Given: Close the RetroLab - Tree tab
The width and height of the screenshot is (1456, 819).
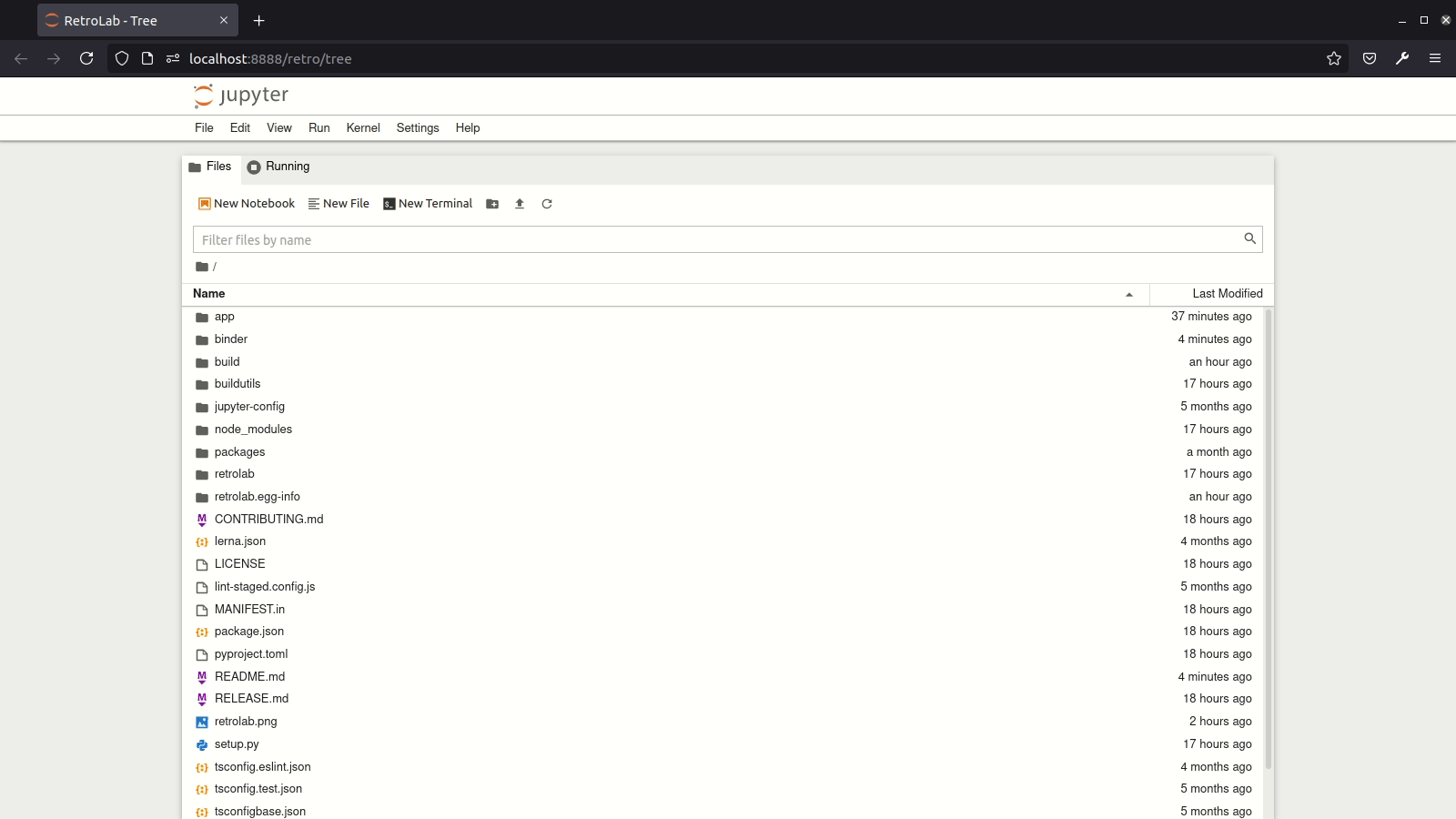Looking at the screenshot, I should point(224,20).
